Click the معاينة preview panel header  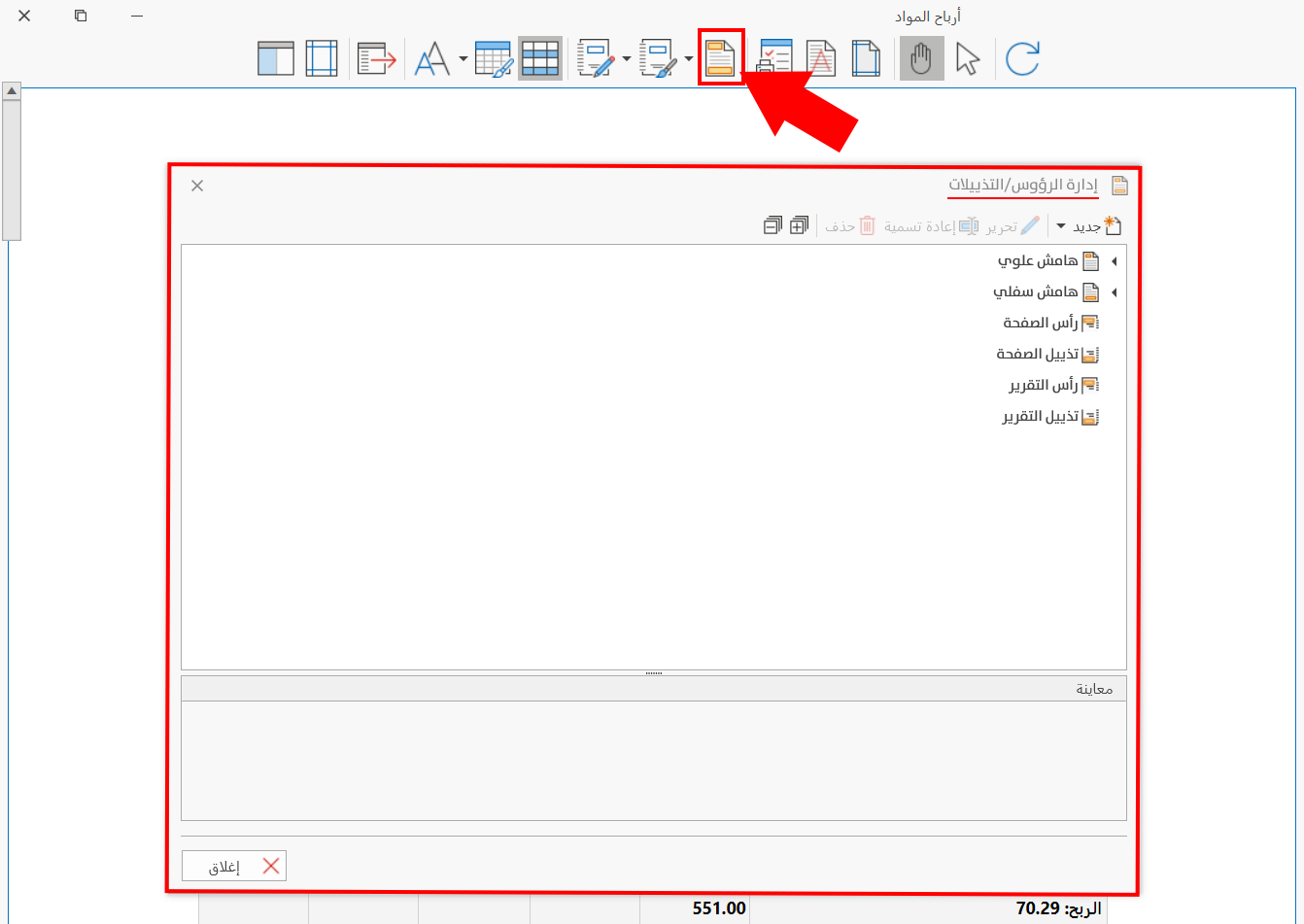(654, 689)
